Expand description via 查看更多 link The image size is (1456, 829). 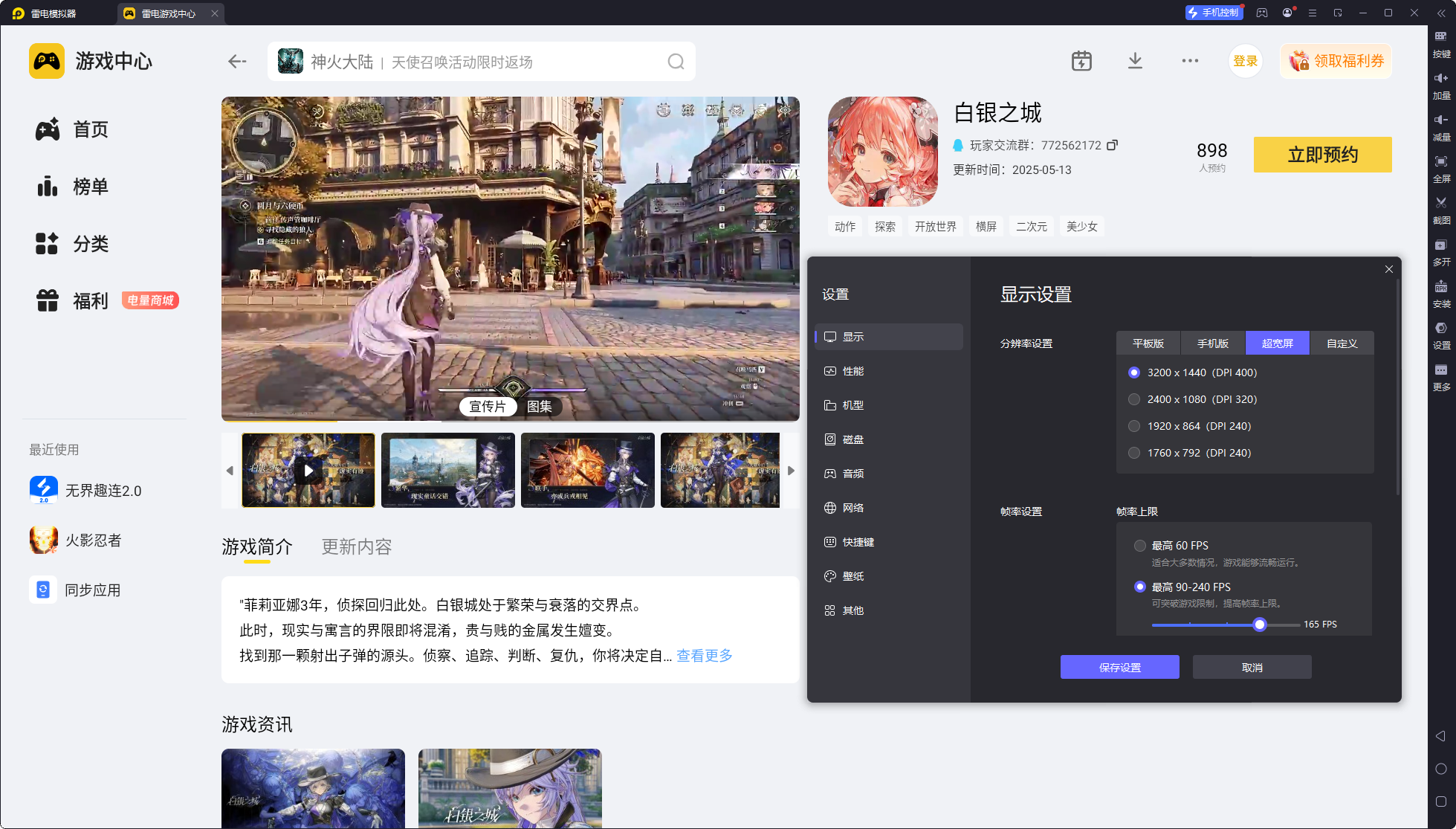pos(704,656)
